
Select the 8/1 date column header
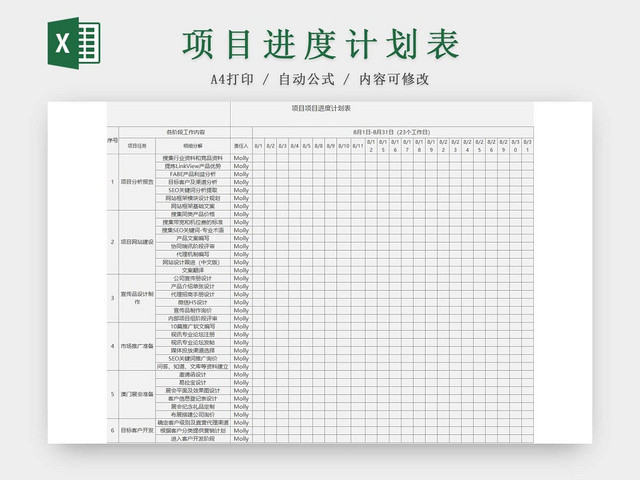coord(258,146)
